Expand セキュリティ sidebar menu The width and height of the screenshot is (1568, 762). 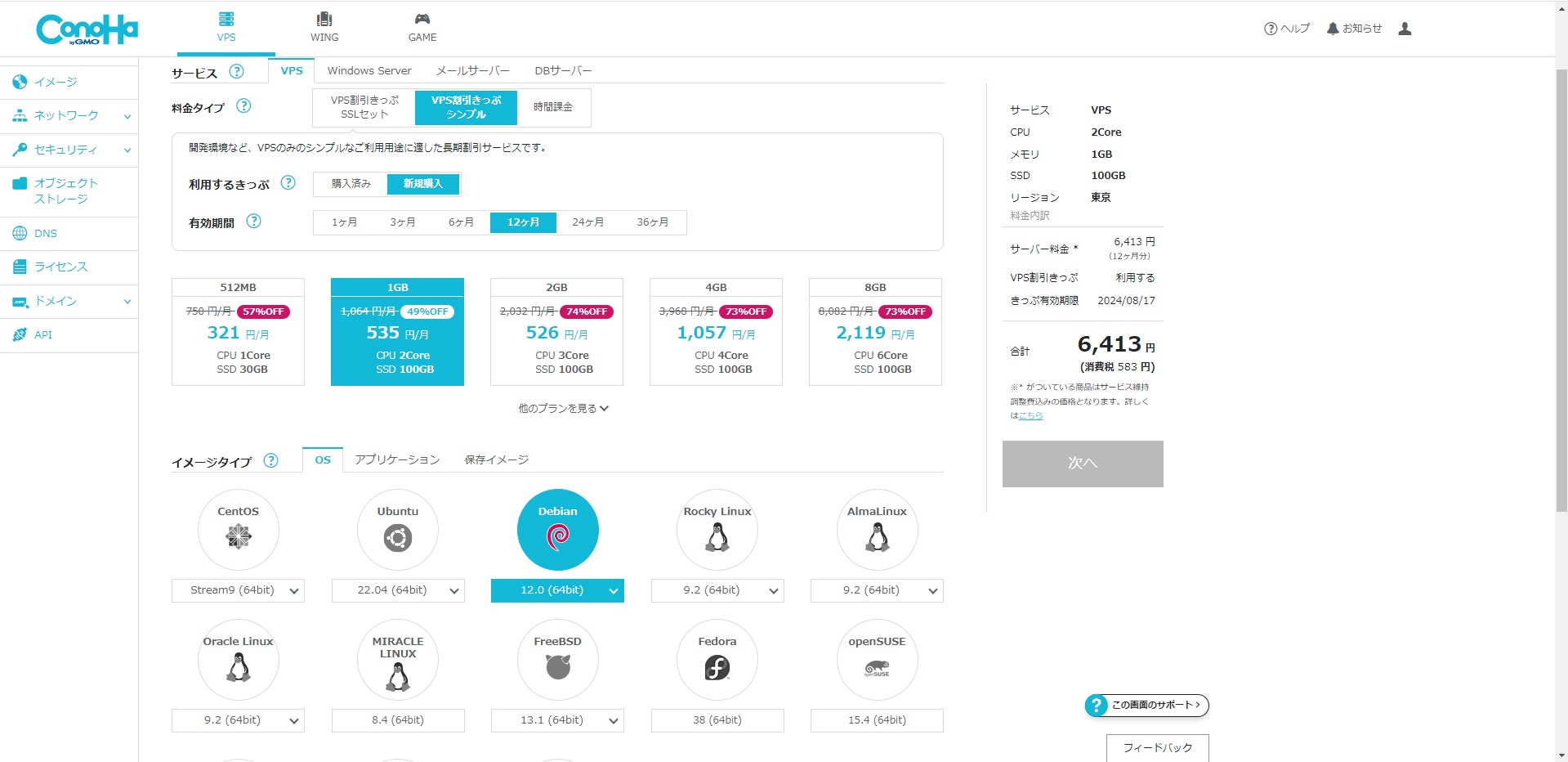click(x=69, y=150)
